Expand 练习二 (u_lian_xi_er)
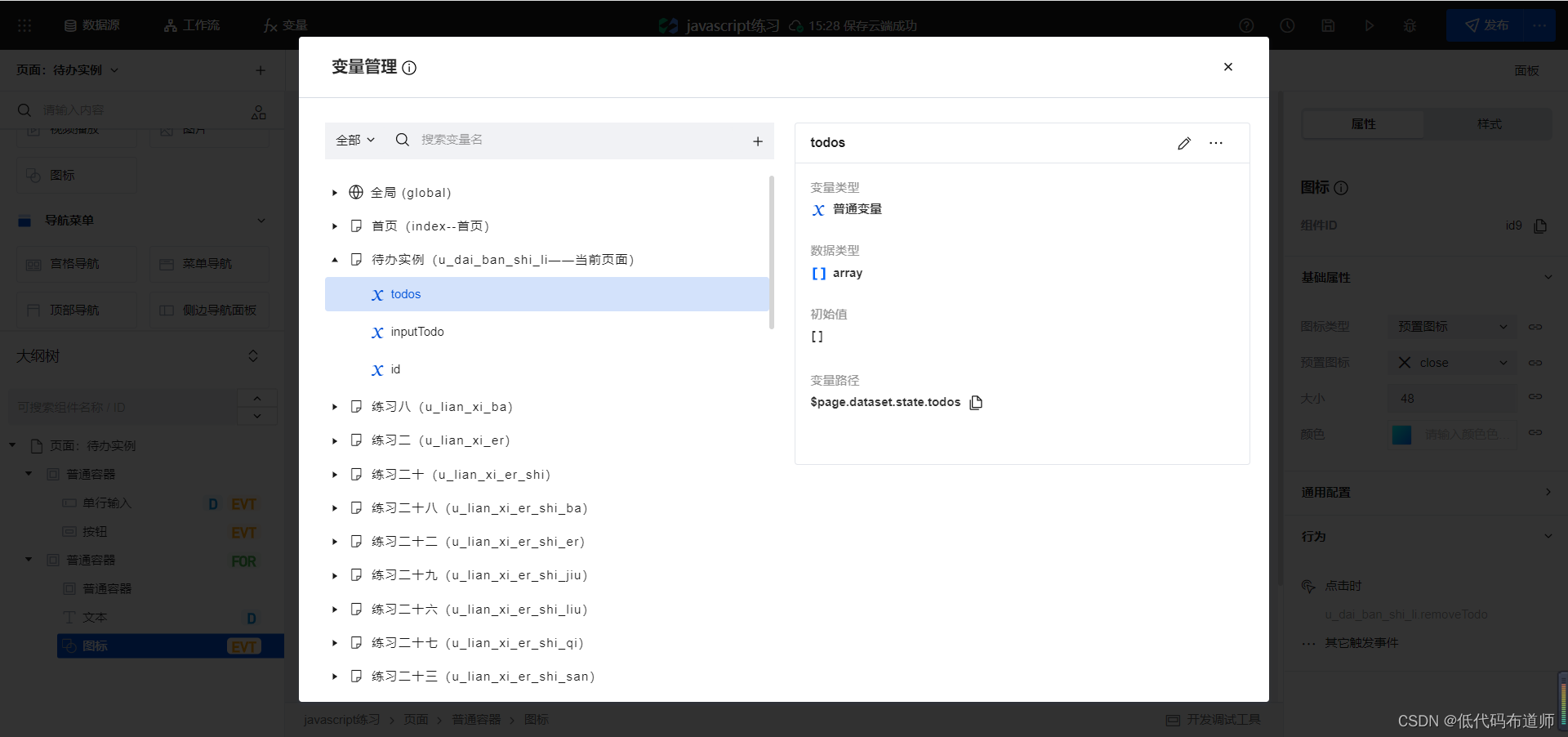Image resolution: width=1568 pixels, height=737 pixels. 335,441
